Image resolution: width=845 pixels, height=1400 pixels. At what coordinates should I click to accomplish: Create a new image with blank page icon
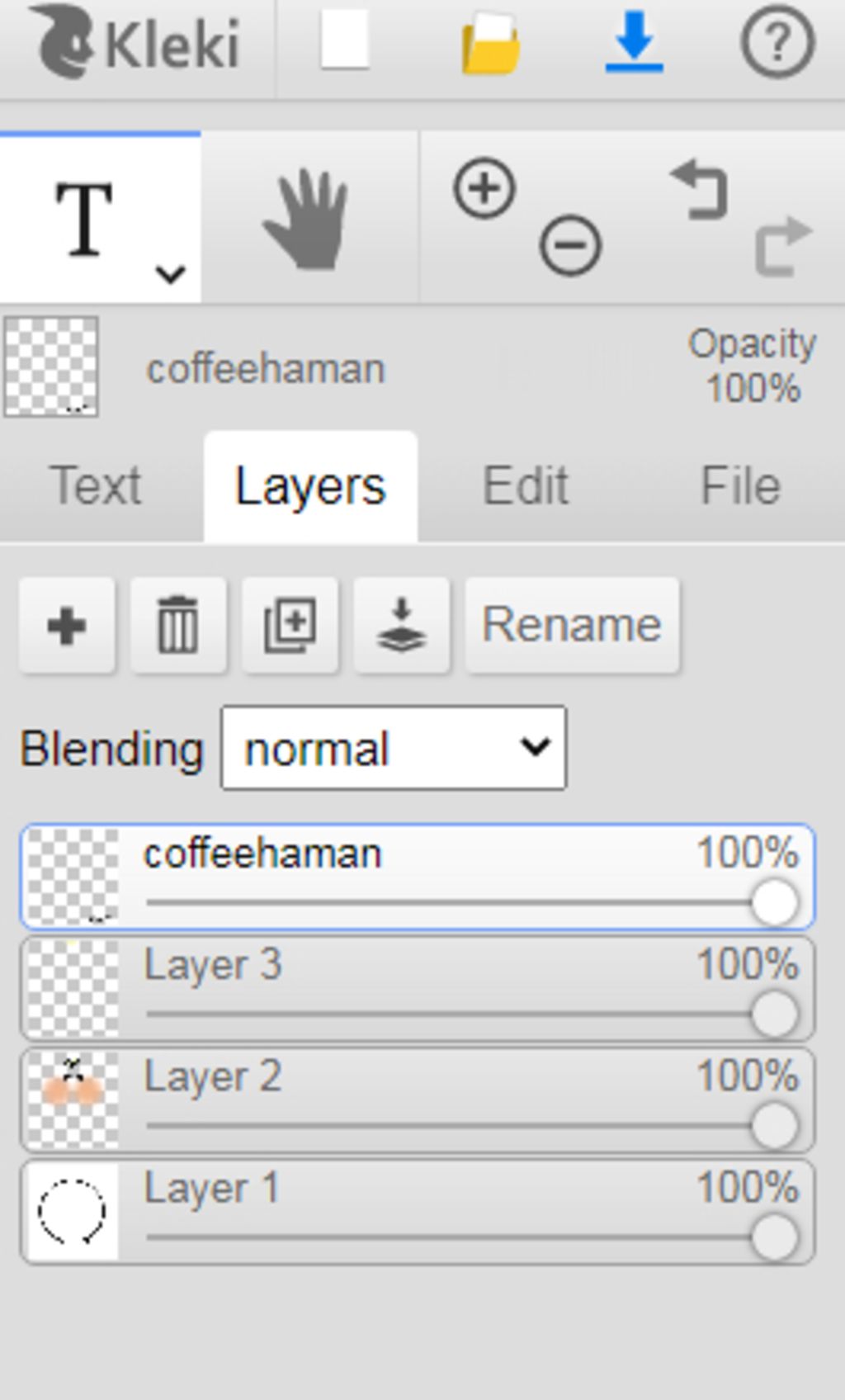pos(345,40)
